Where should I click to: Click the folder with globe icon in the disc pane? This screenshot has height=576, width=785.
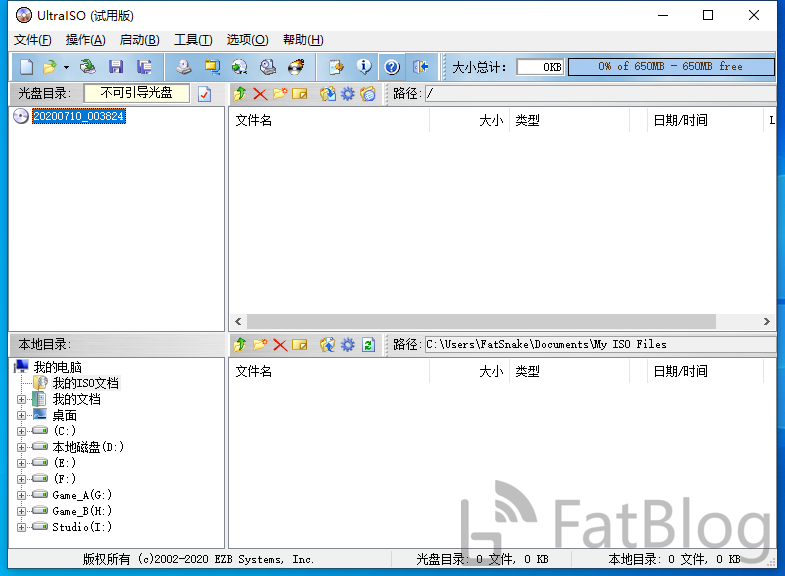point(368,94)
